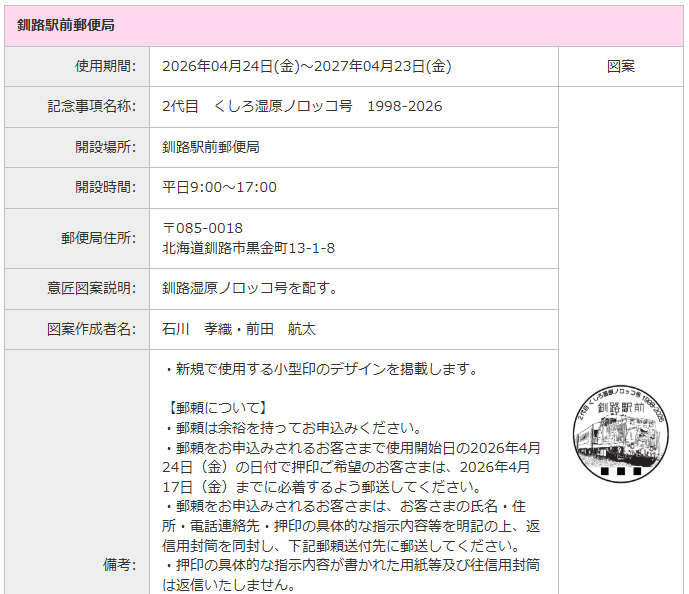Click the 開設場所 label
This screenshot has width=689, height=594.
point(105,147)
